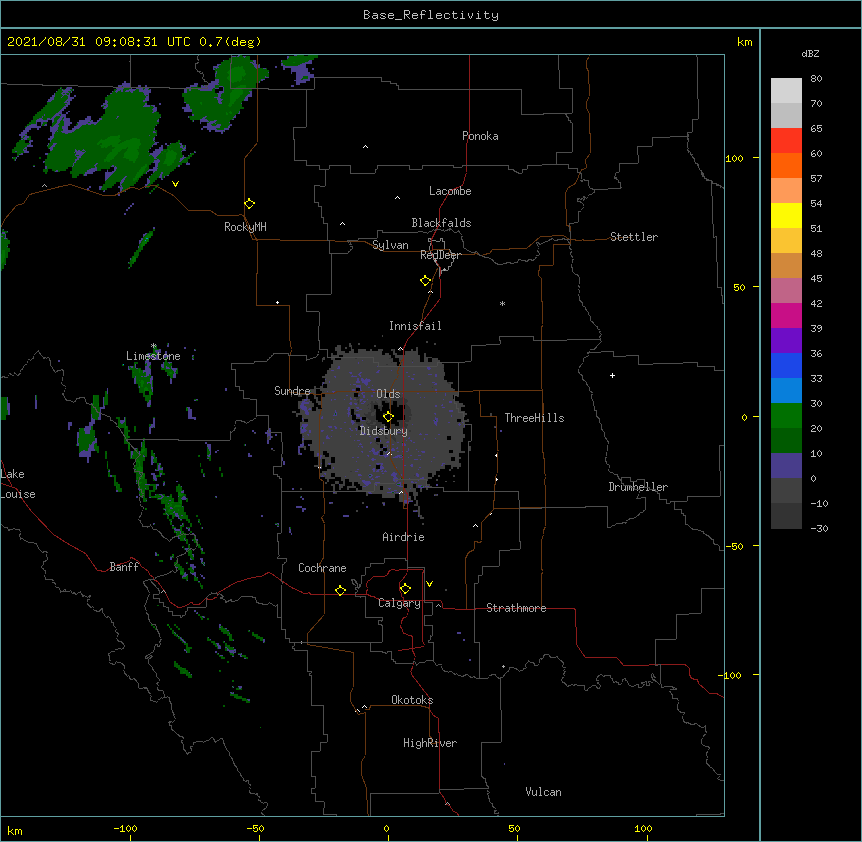Click the yellow diamond marker above RockyMH
Viewport: 862px width, 842px height.
click(x=249, y=204)
